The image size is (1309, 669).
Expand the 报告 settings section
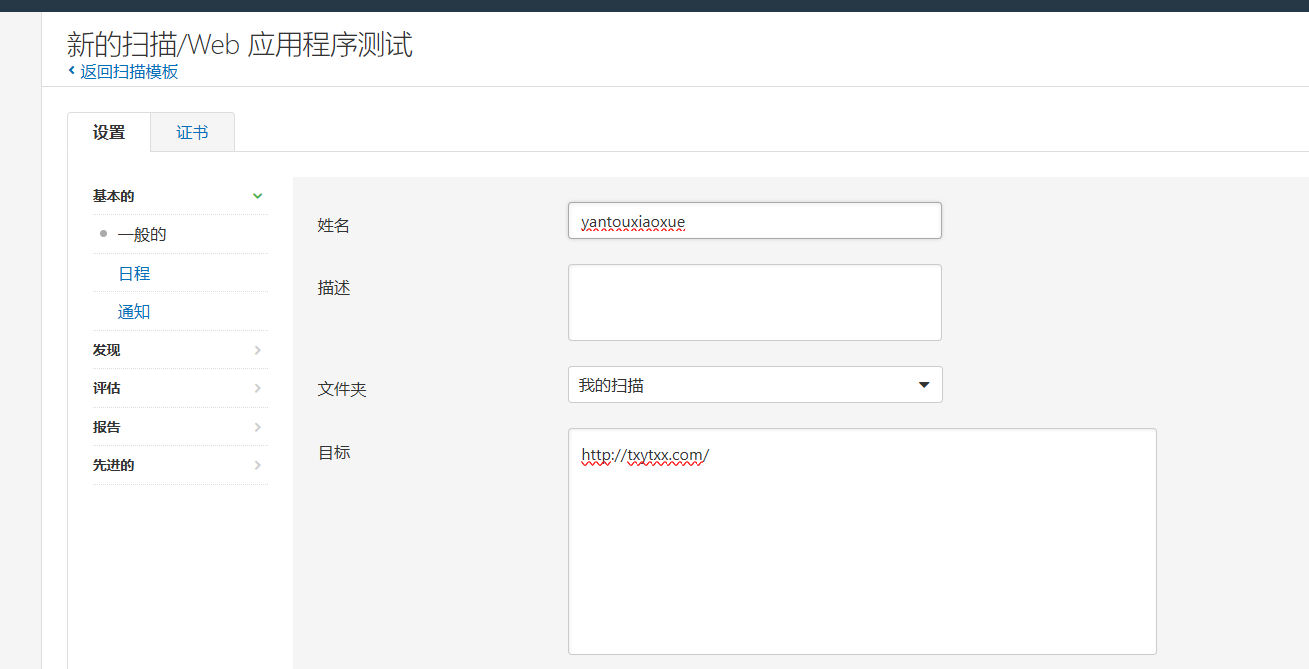coord(107,427)
